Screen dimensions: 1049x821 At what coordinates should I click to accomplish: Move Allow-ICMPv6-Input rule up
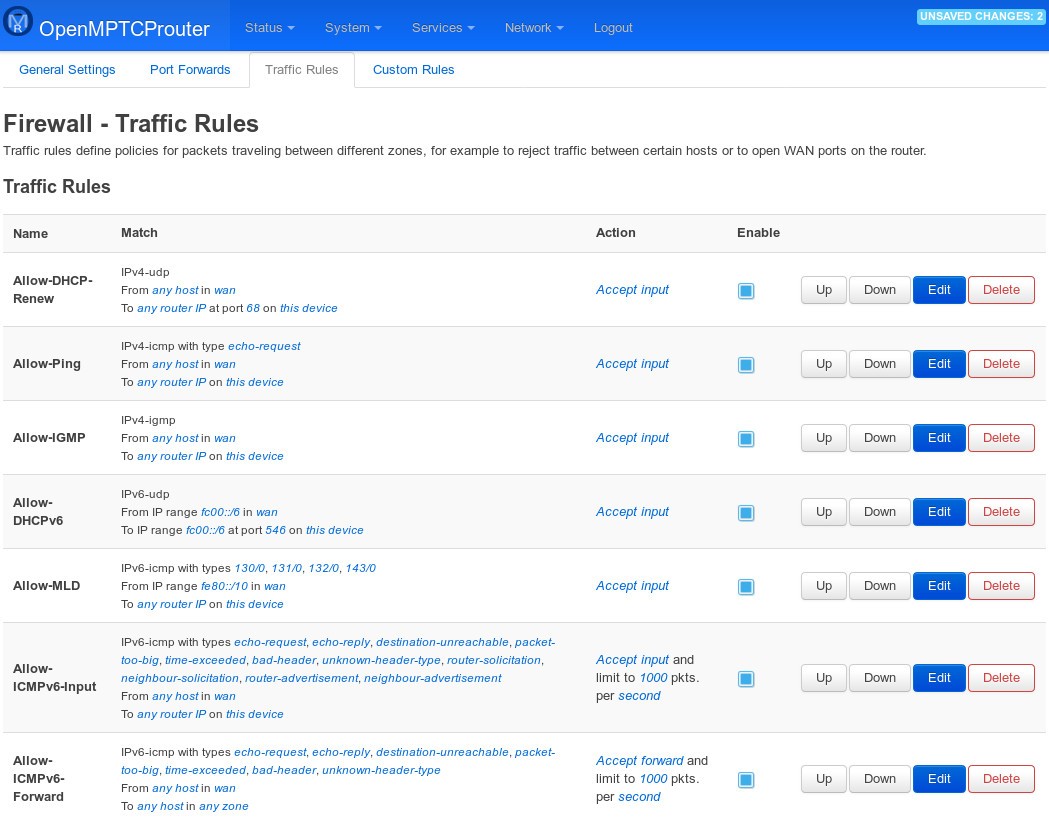coord(823,678)
